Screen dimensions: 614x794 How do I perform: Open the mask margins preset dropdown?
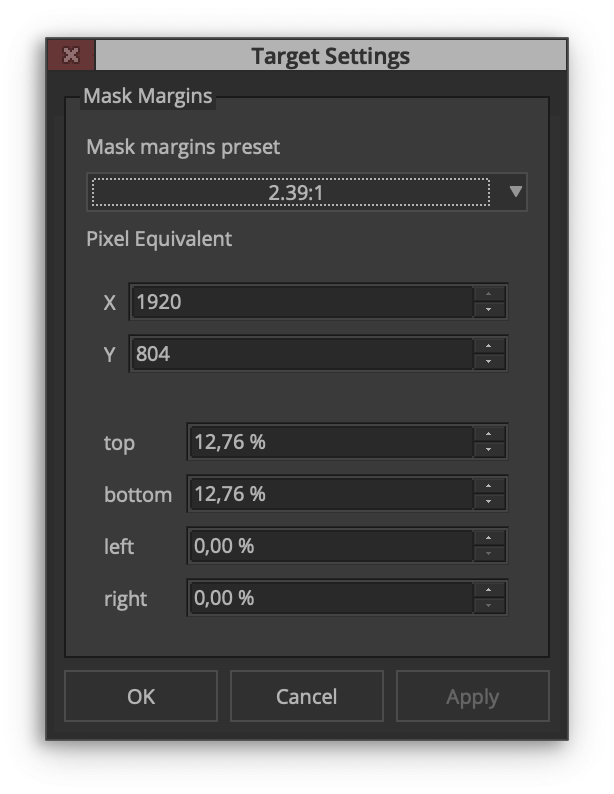290,192
